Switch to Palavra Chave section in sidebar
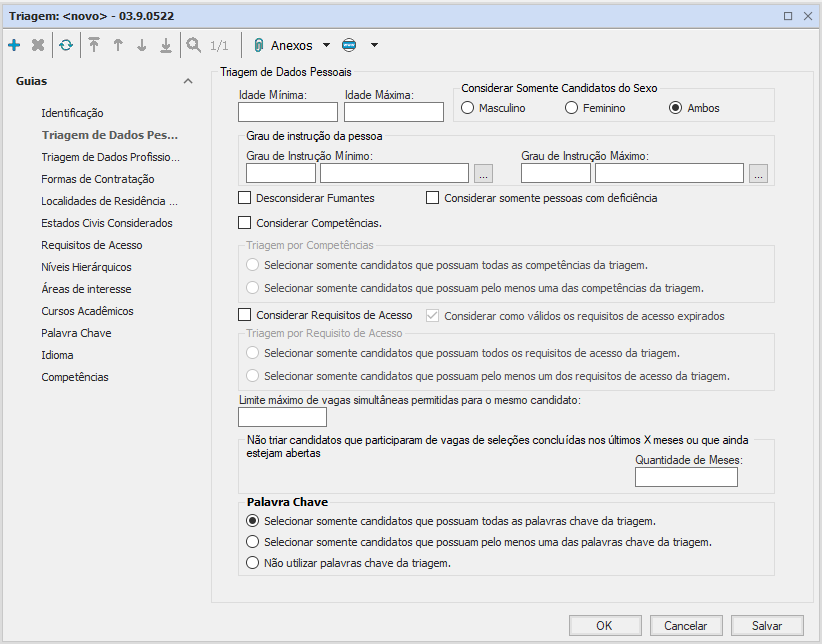Viewport: 822px width, 644px height. coord(76,333)
